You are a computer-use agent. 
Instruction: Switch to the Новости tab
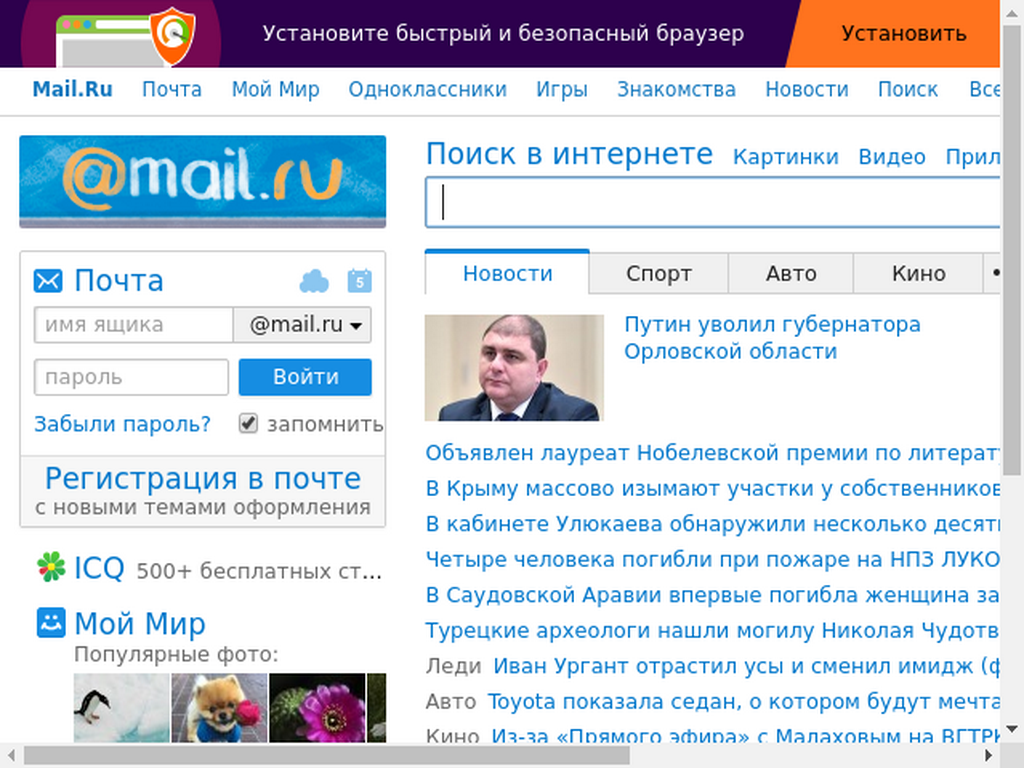507,273
